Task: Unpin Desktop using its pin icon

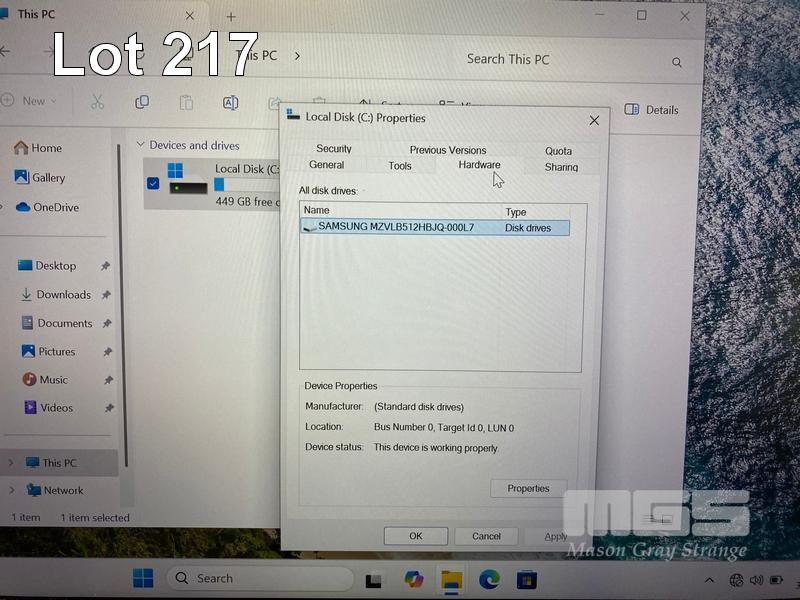Action: [x=105, y=266]
